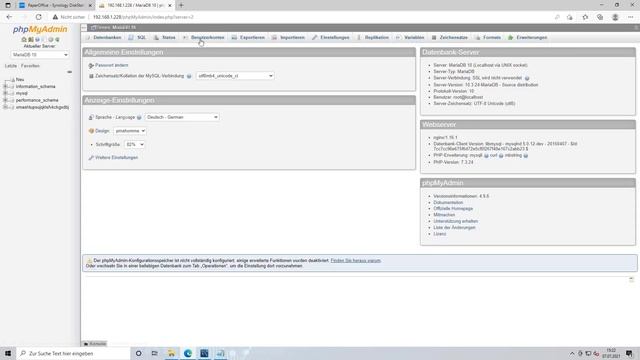Open the Windows Start menu
The image size is (640, 360).
(x=8, y=353)
